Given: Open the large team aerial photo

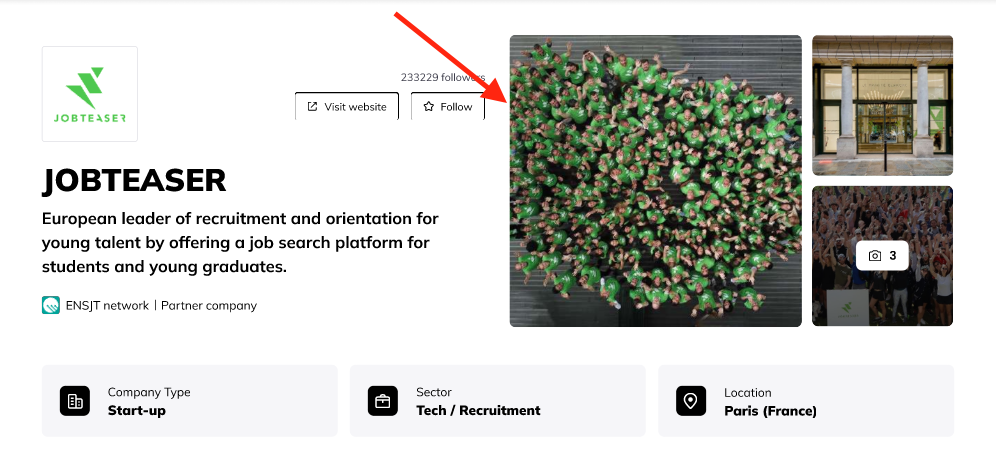Looking at the screenshot, I should click(655, 181).
